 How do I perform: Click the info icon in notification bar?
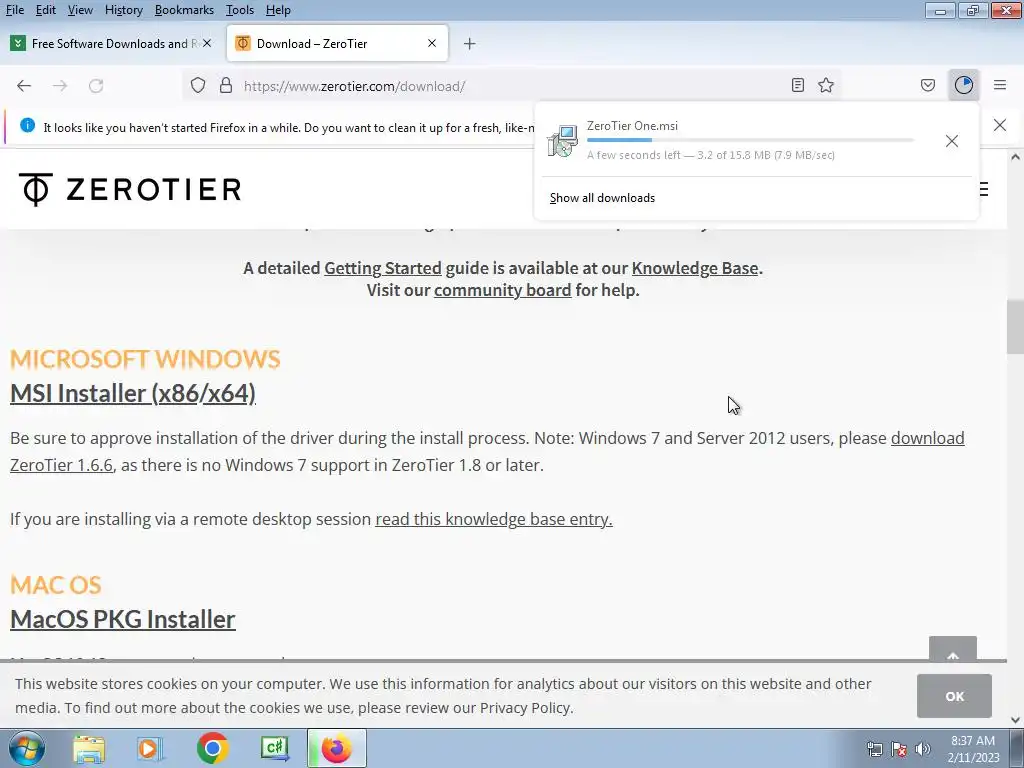coord(27,125)
